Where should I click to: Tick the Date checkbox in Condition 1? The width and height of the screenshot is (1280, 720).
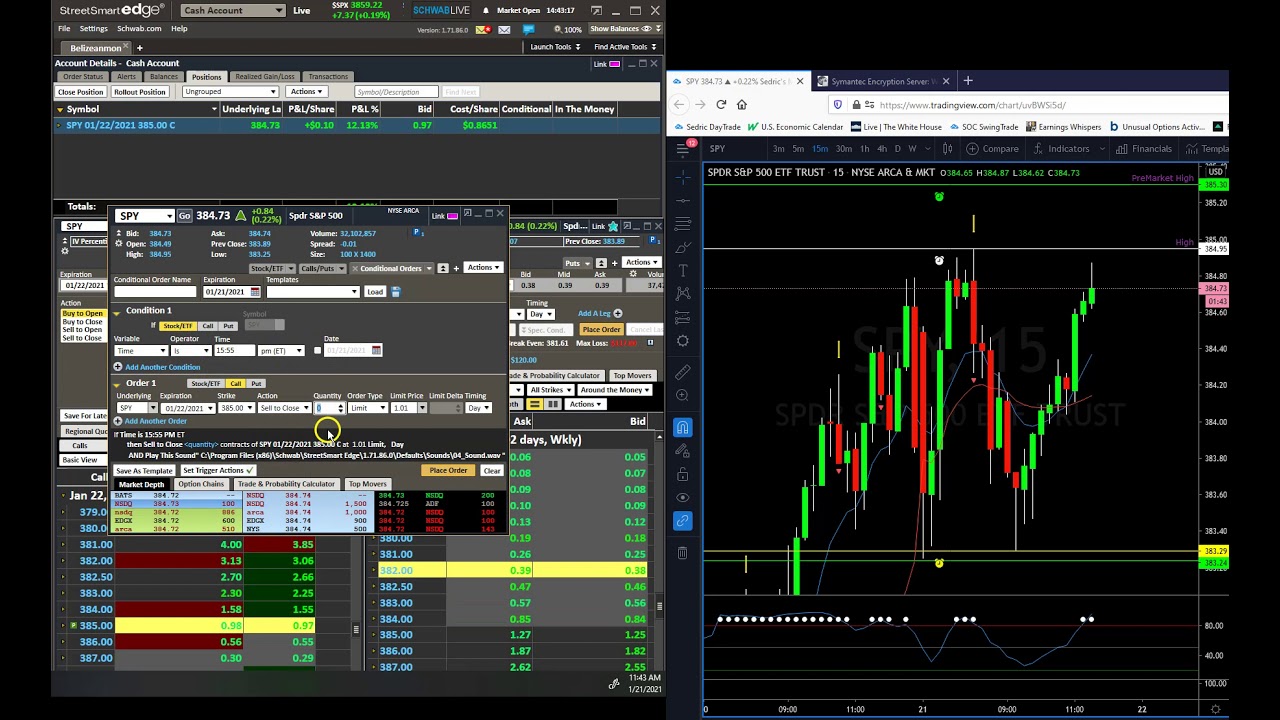[318, 350]
